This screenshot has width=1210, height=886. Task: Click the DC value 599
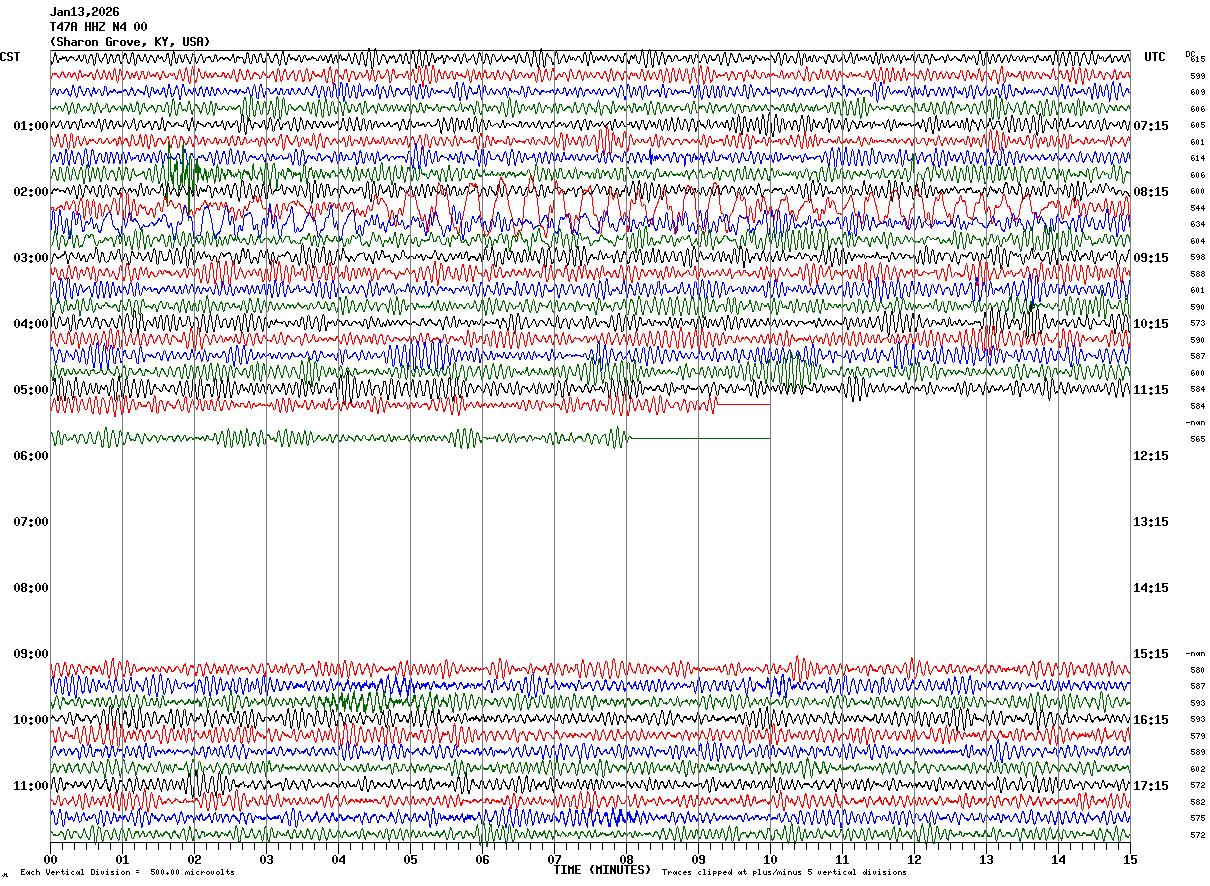[1197, 76]
